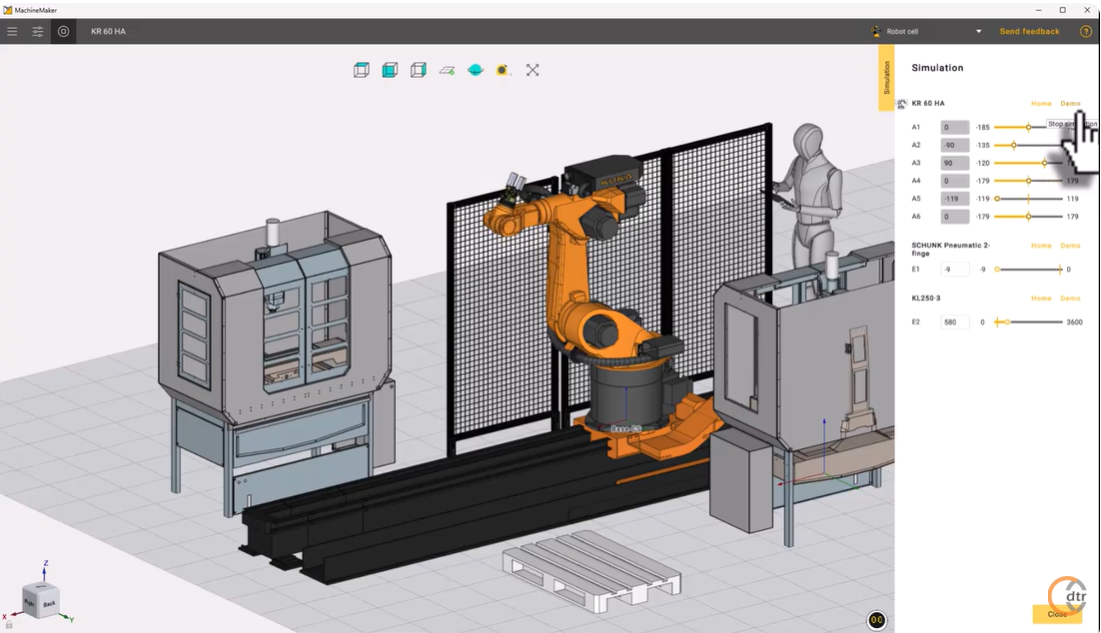Click Home for KR 60 HA

tap(1041, 104)
